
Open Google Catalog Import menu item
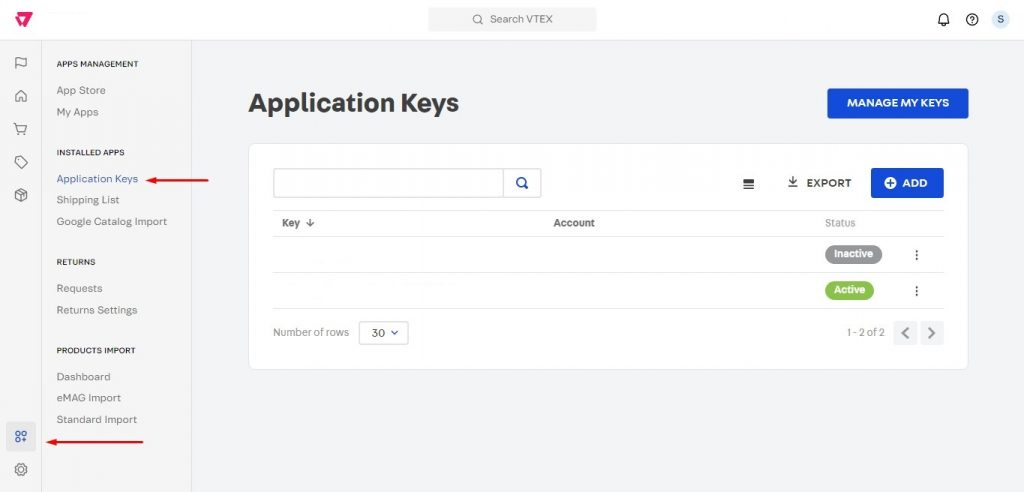(x=112, y=221)
